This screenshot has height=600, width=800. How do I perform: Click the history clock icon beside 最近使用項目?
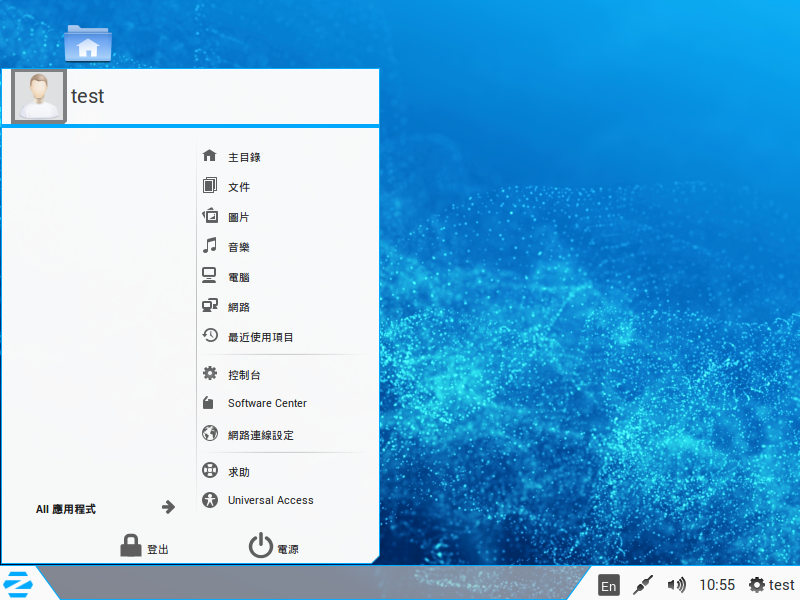[210, 335]
